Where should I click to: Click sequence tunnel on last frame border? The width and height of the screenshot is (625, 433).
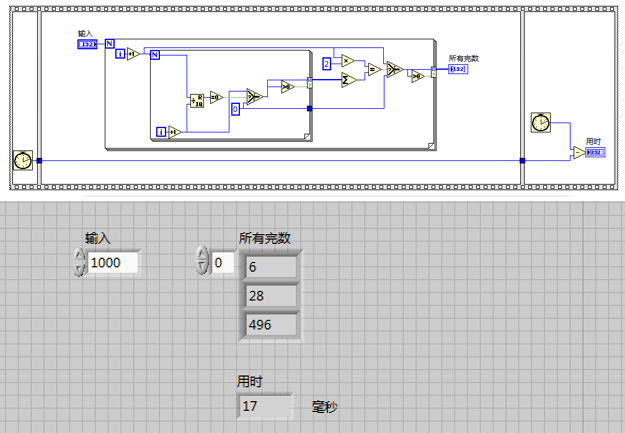[x=522, y=161]
